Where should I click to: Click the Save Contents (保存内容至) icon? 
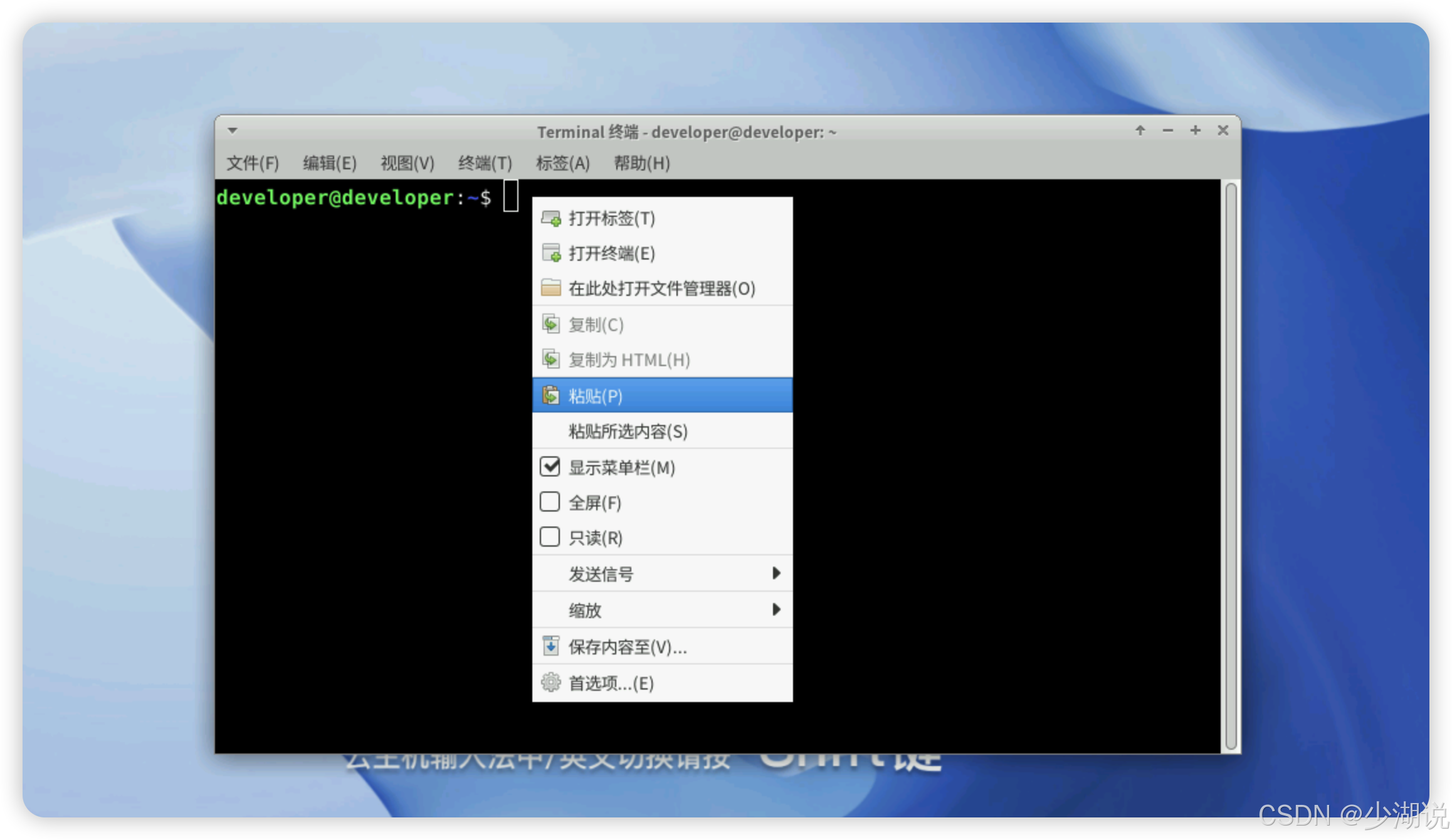pos(550,646)
